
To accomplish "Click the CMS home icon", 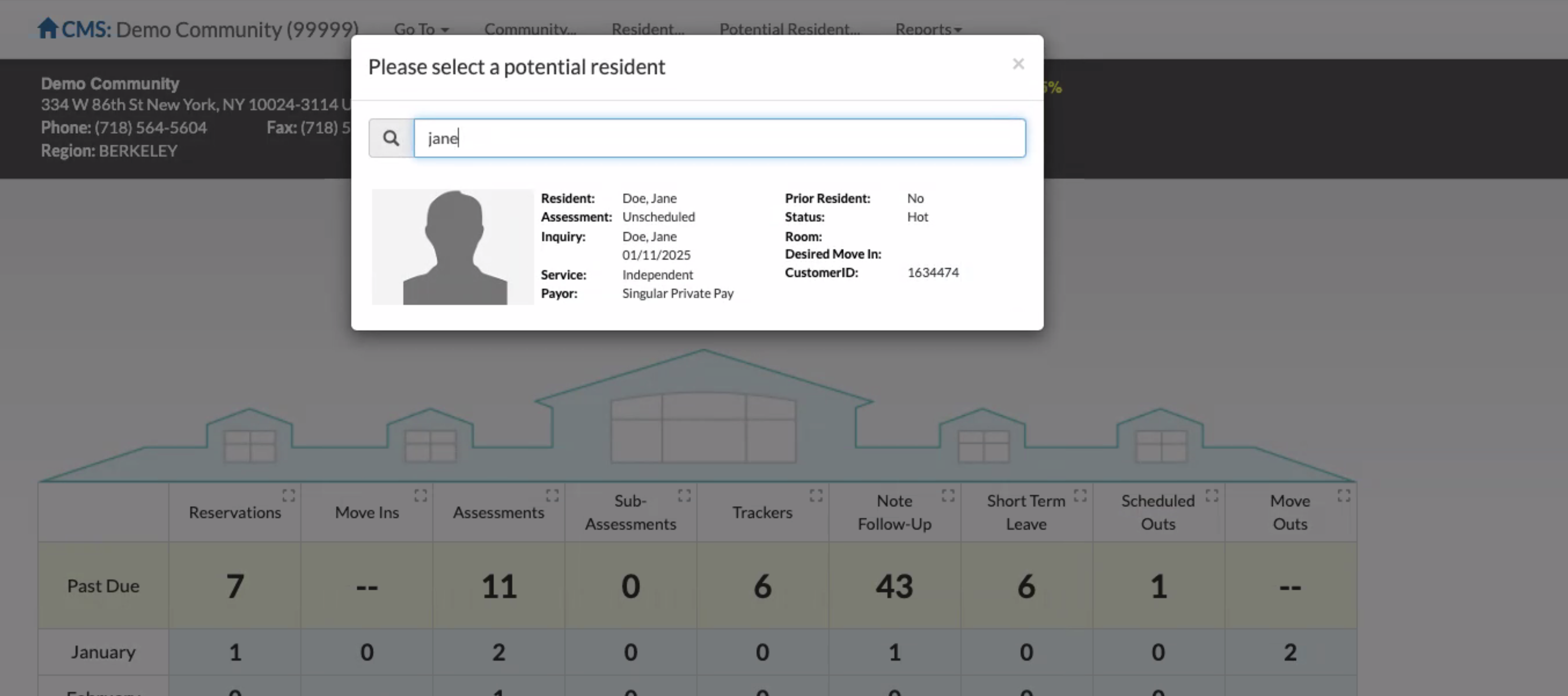I will (x=47, y=28).
